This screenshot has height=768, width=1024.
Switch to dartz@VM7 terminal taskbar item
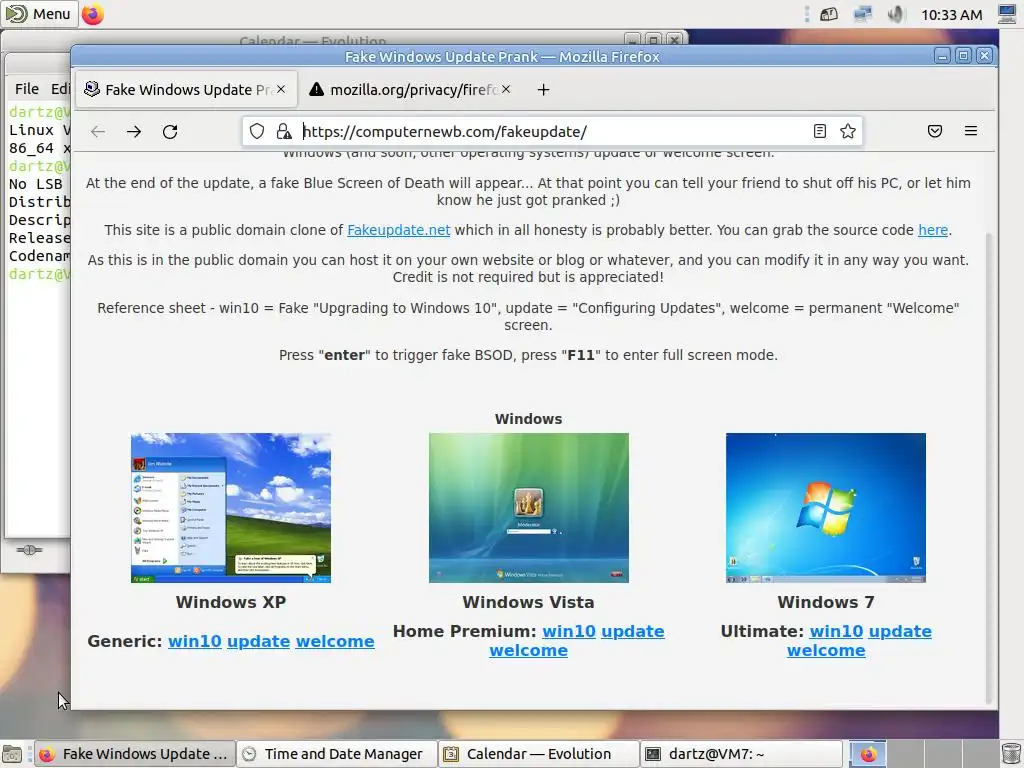click(x=741, y=754)
